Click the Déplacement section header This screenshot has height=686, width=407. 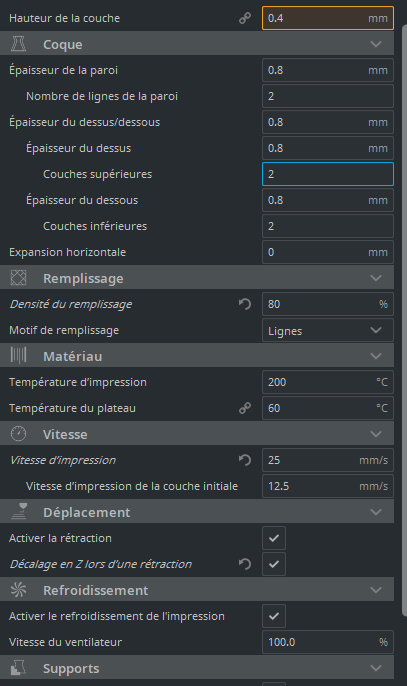pos(197,512)
